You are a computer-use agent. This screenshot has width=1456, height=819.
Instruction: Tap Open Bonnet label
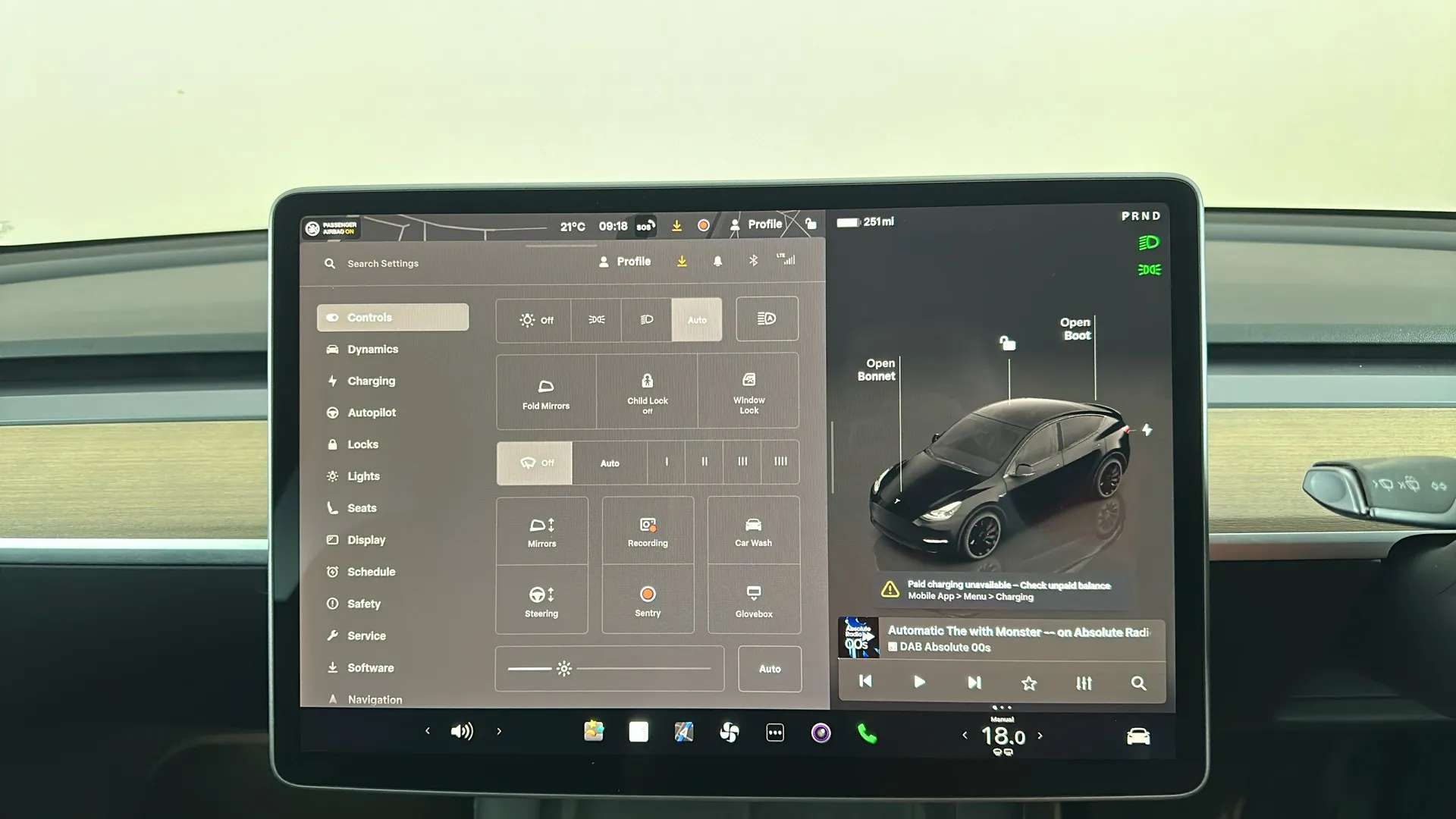click(x=877, y=369)
